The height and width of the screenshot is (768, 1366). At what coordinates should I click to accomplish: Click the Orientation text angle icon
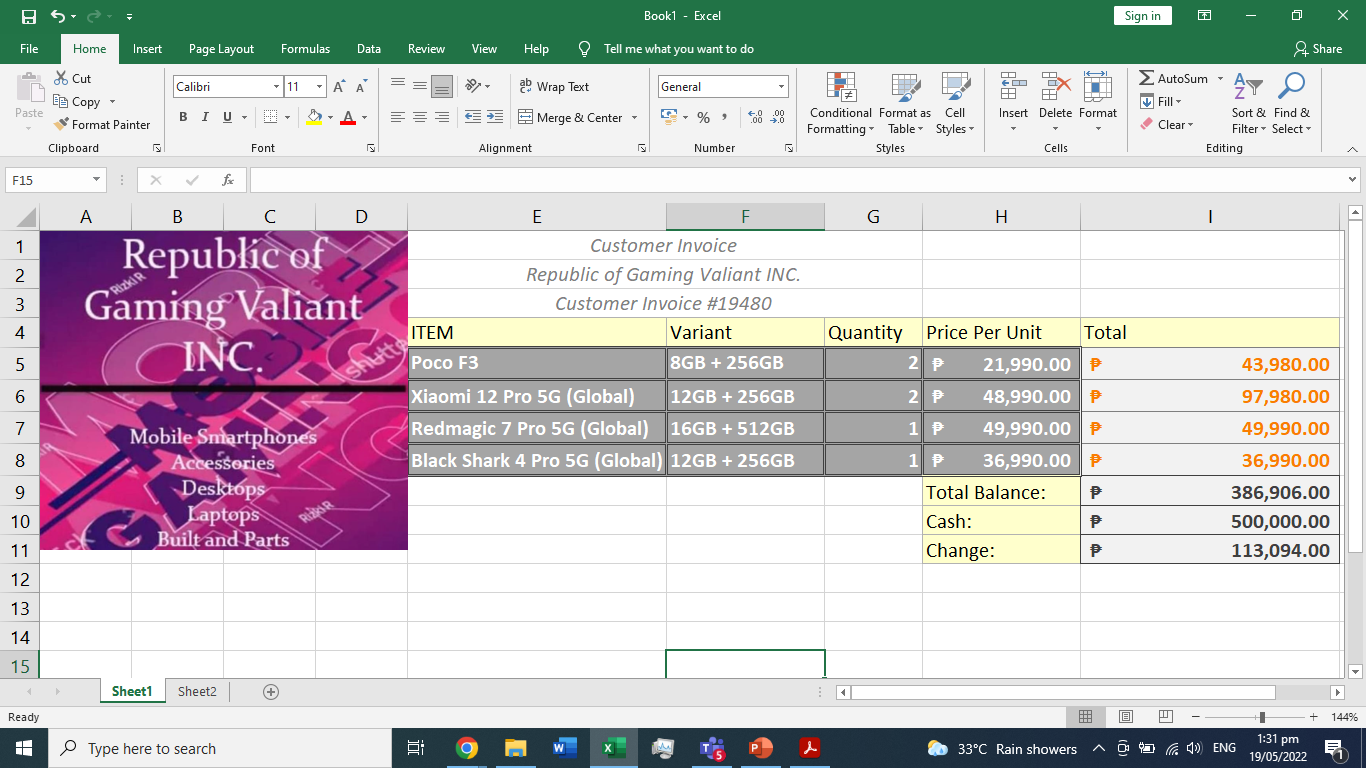(474, 86)
